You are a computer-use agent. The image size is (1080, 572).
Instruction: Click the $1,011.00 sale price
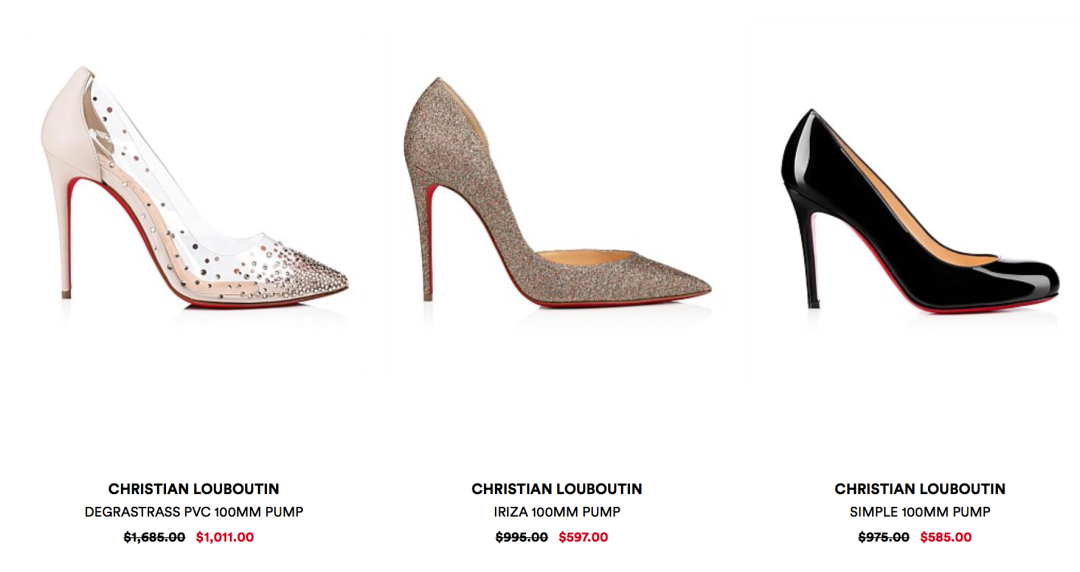coord(225,537)
